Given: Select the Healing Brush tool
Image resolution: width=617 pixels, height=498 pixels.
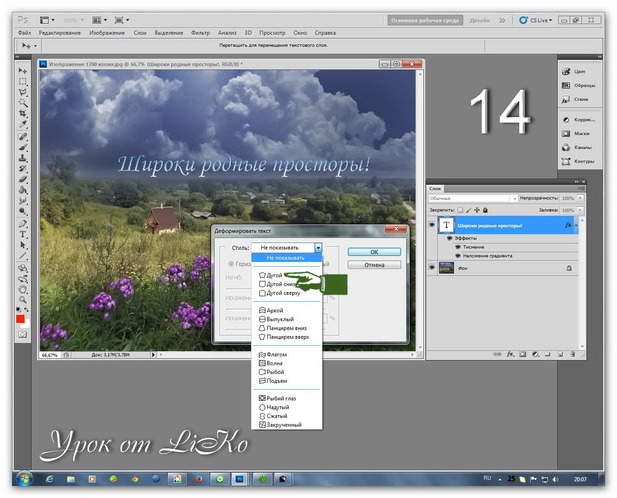Looking at the screenshot, I should [x=23, y=137].
